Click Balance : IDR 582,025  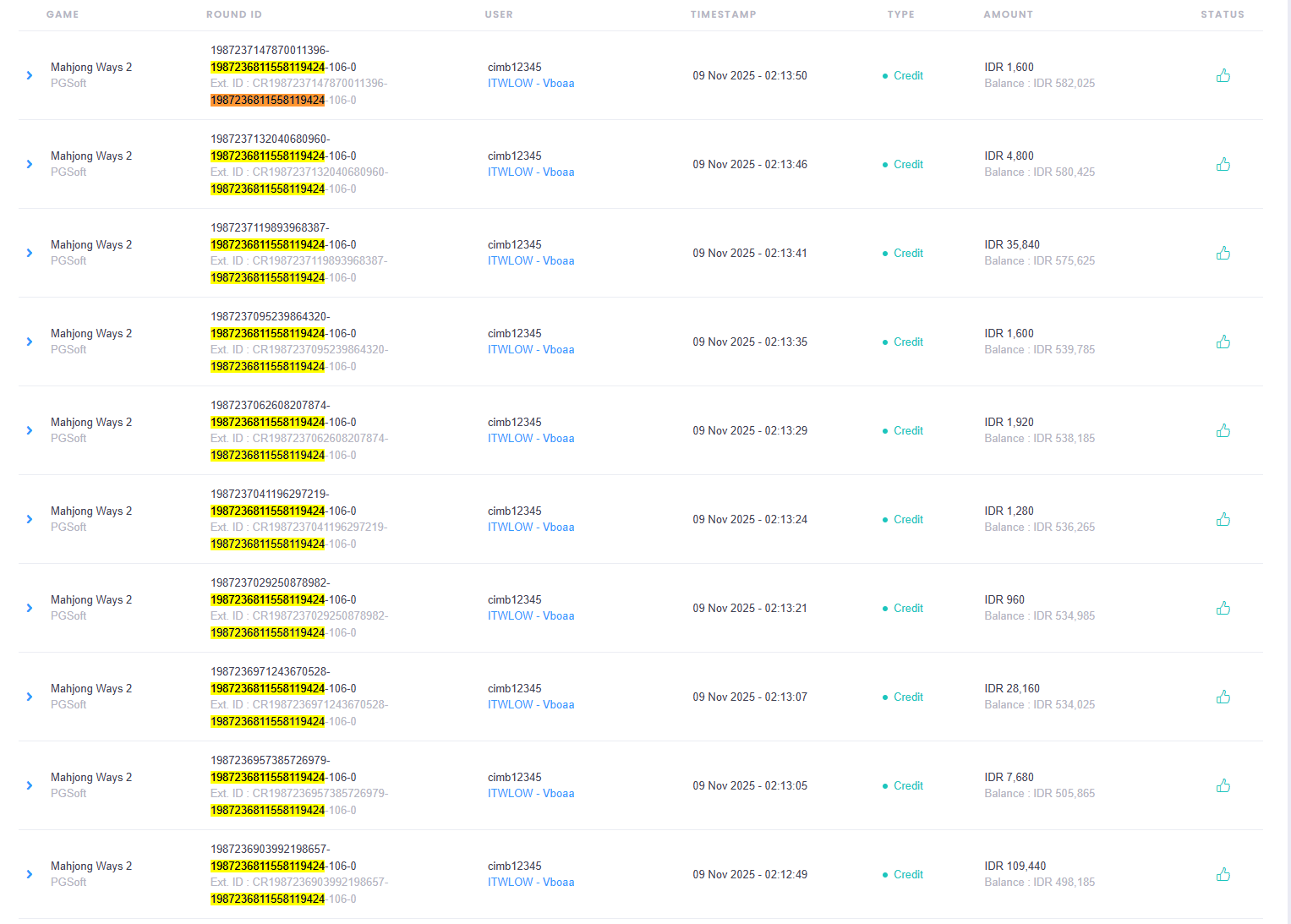point(1040,83)
